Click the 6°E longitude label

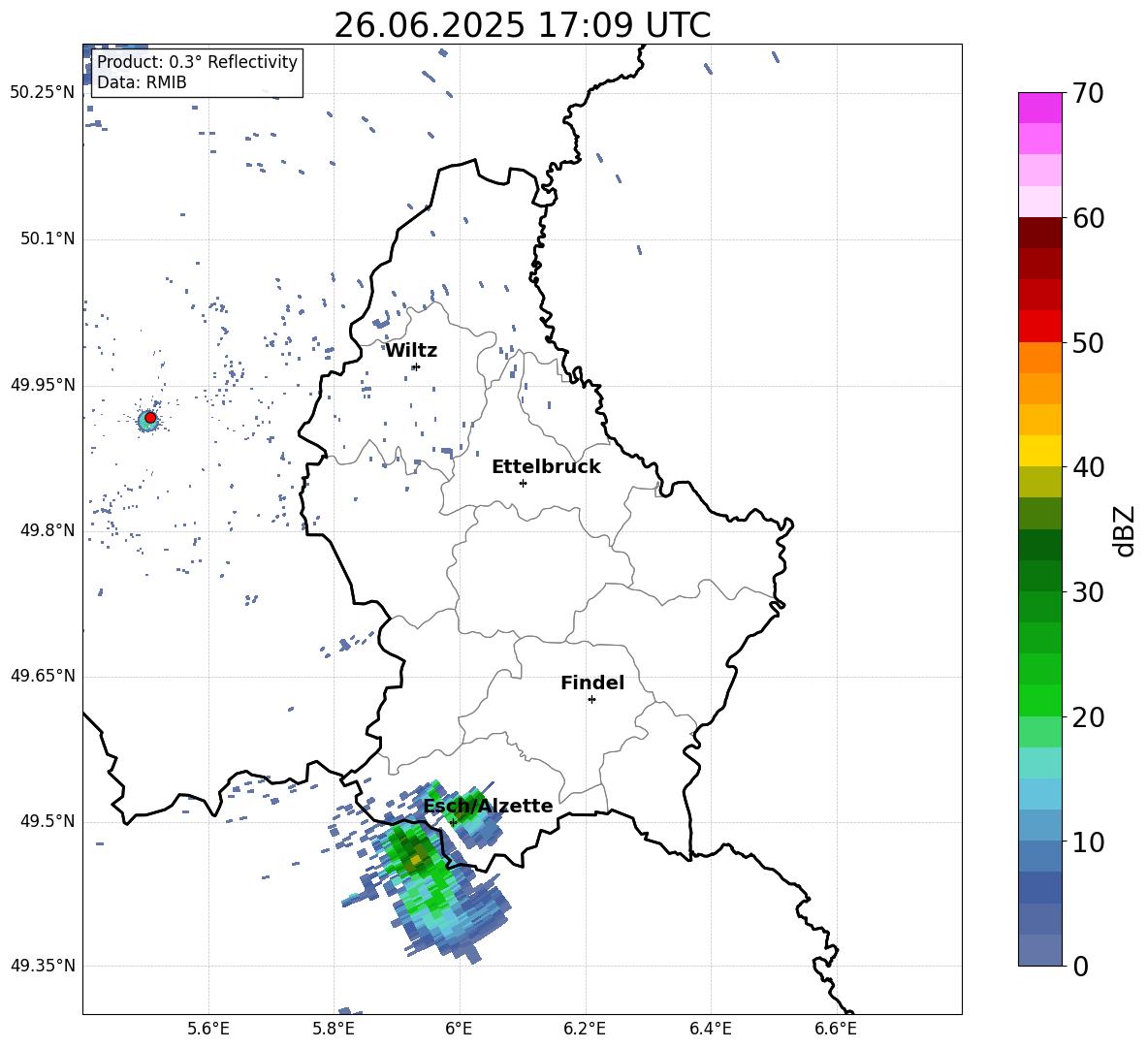click(459, 1029)
